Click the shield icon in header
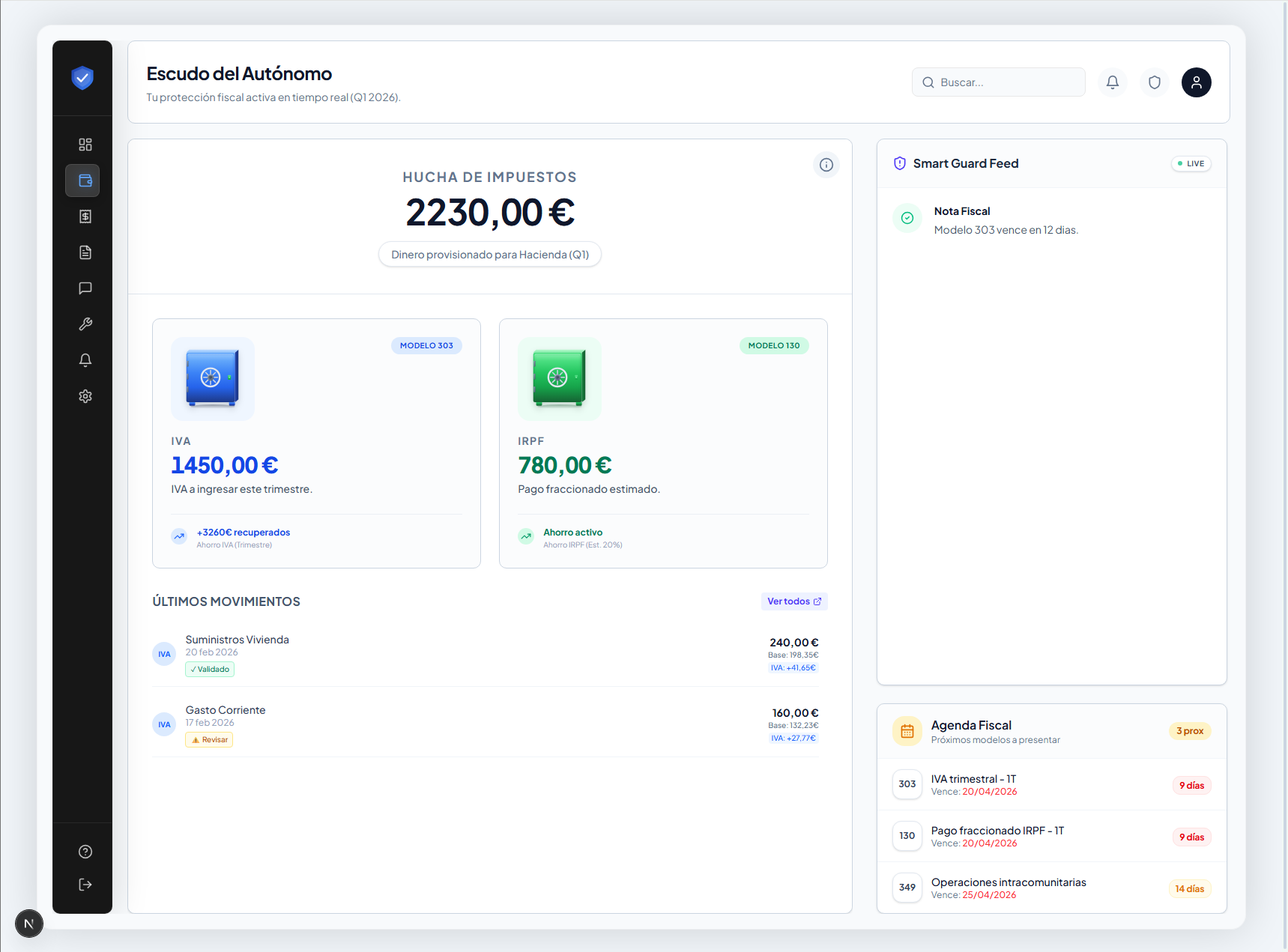This screenshot has height=952, width=1288. 1155,82
